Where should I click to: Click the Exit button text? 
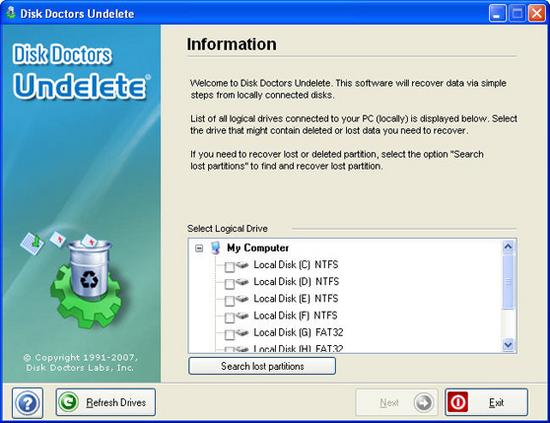coord(496,402)
